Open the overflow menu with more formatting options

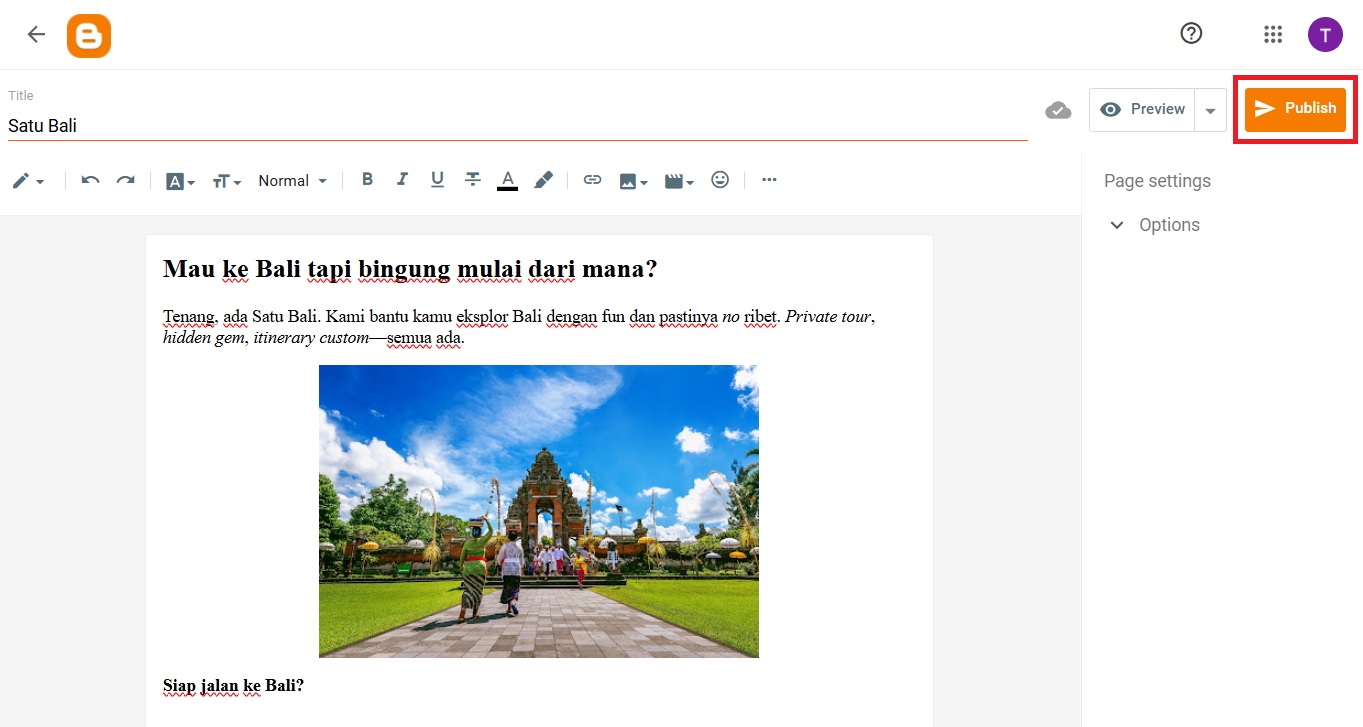pos(768,180)
